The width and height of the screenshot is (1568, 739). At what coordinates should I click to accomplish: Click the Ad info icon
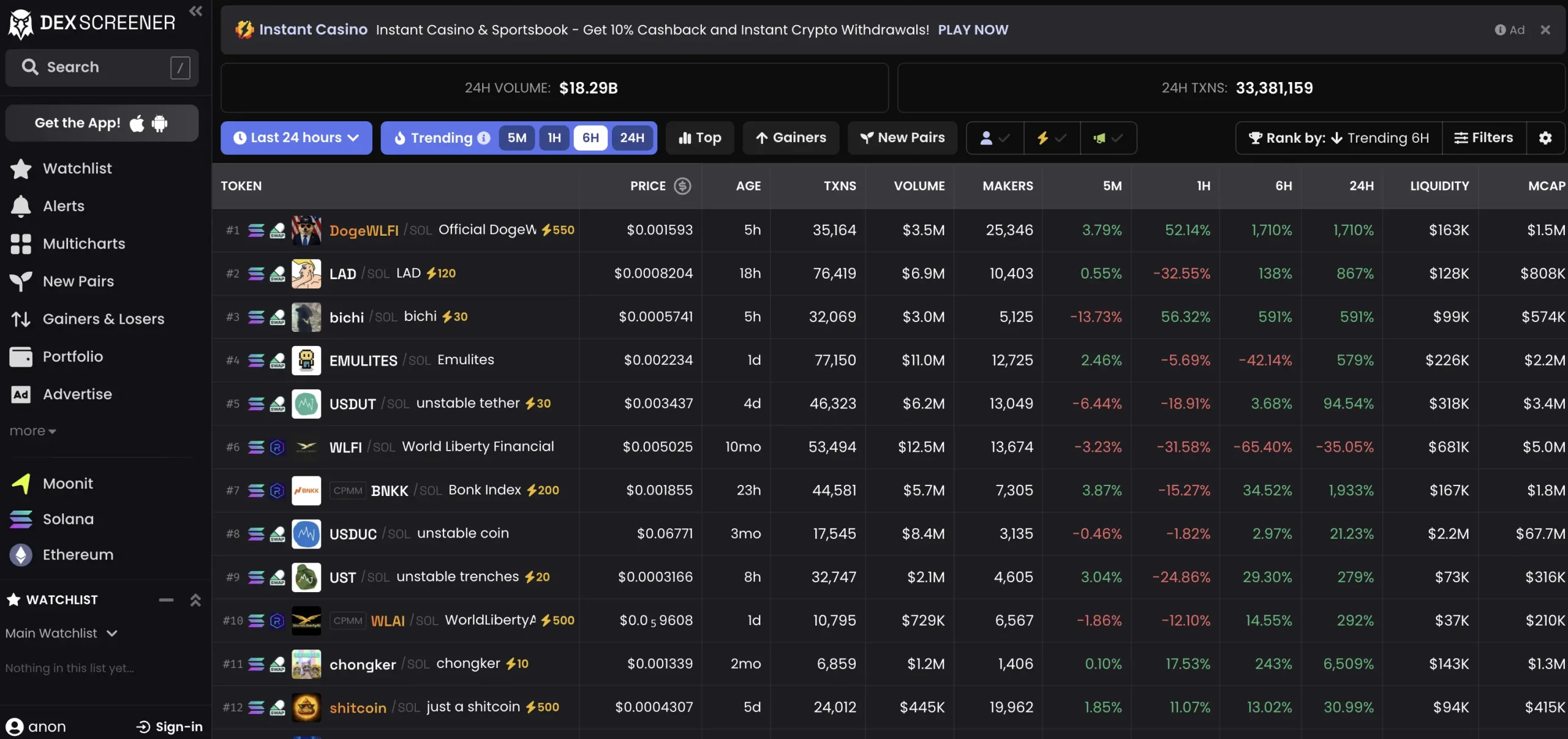(1500, 30)
